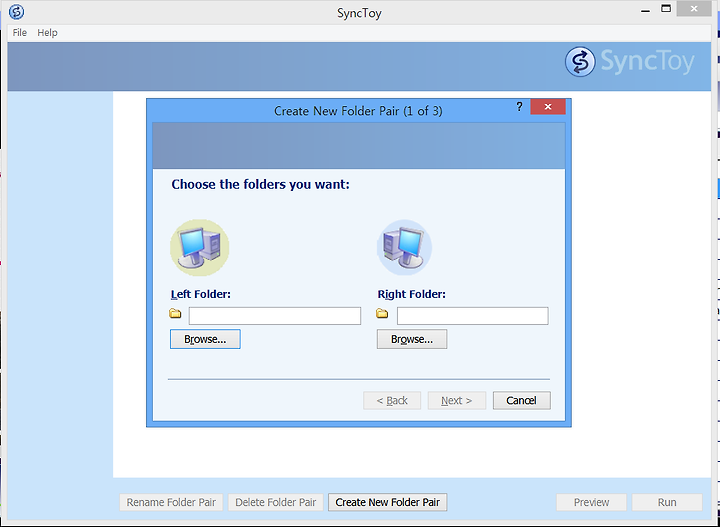Click the left folder computer icon
This screenshot has height=527, width=720.
click(199, 248)
